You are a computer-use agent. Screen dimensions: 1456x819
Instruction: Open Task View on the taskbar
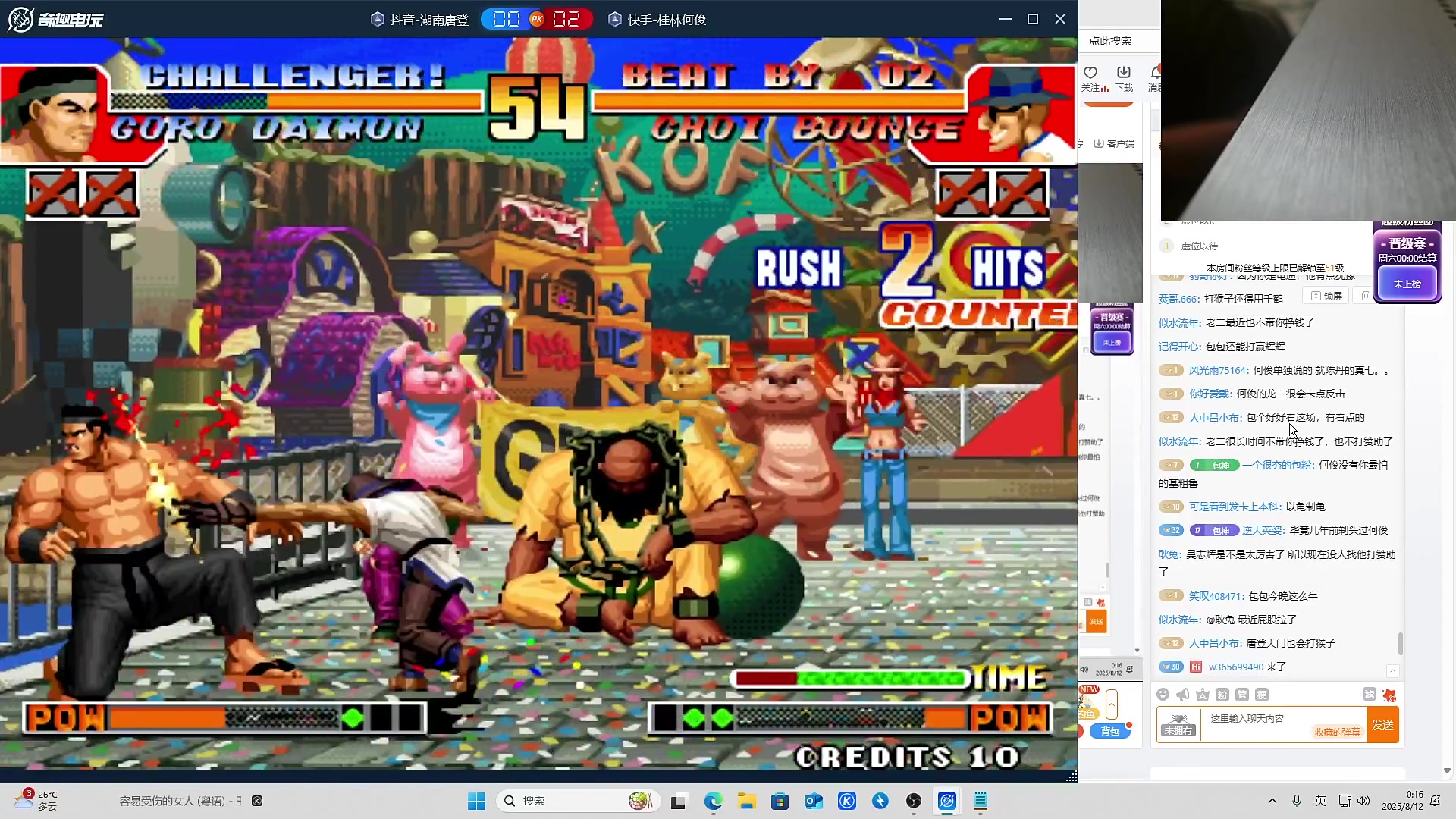coord(679,801)
